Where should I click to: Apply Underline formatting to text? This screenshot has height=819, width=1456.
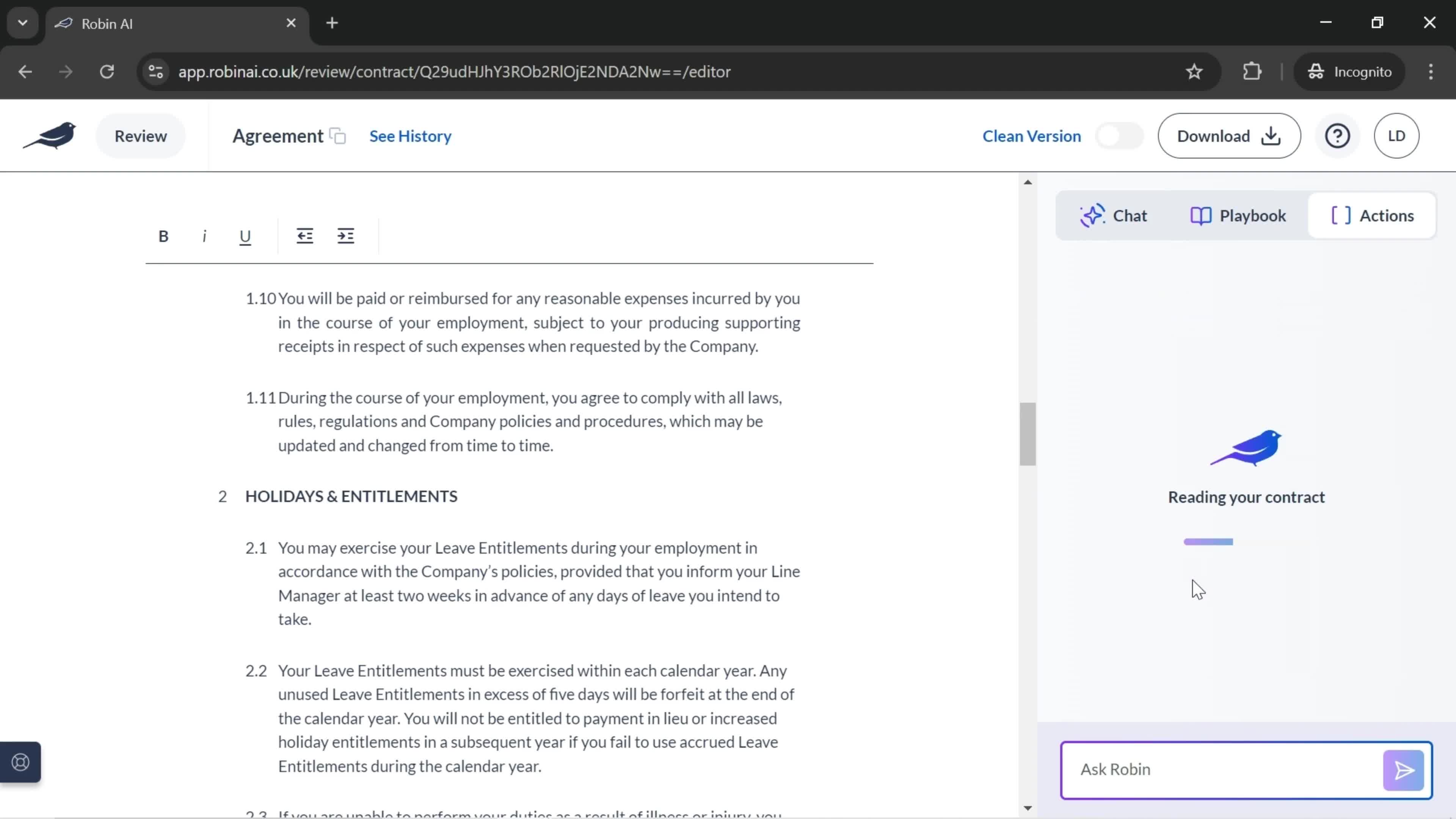[245, 235]
